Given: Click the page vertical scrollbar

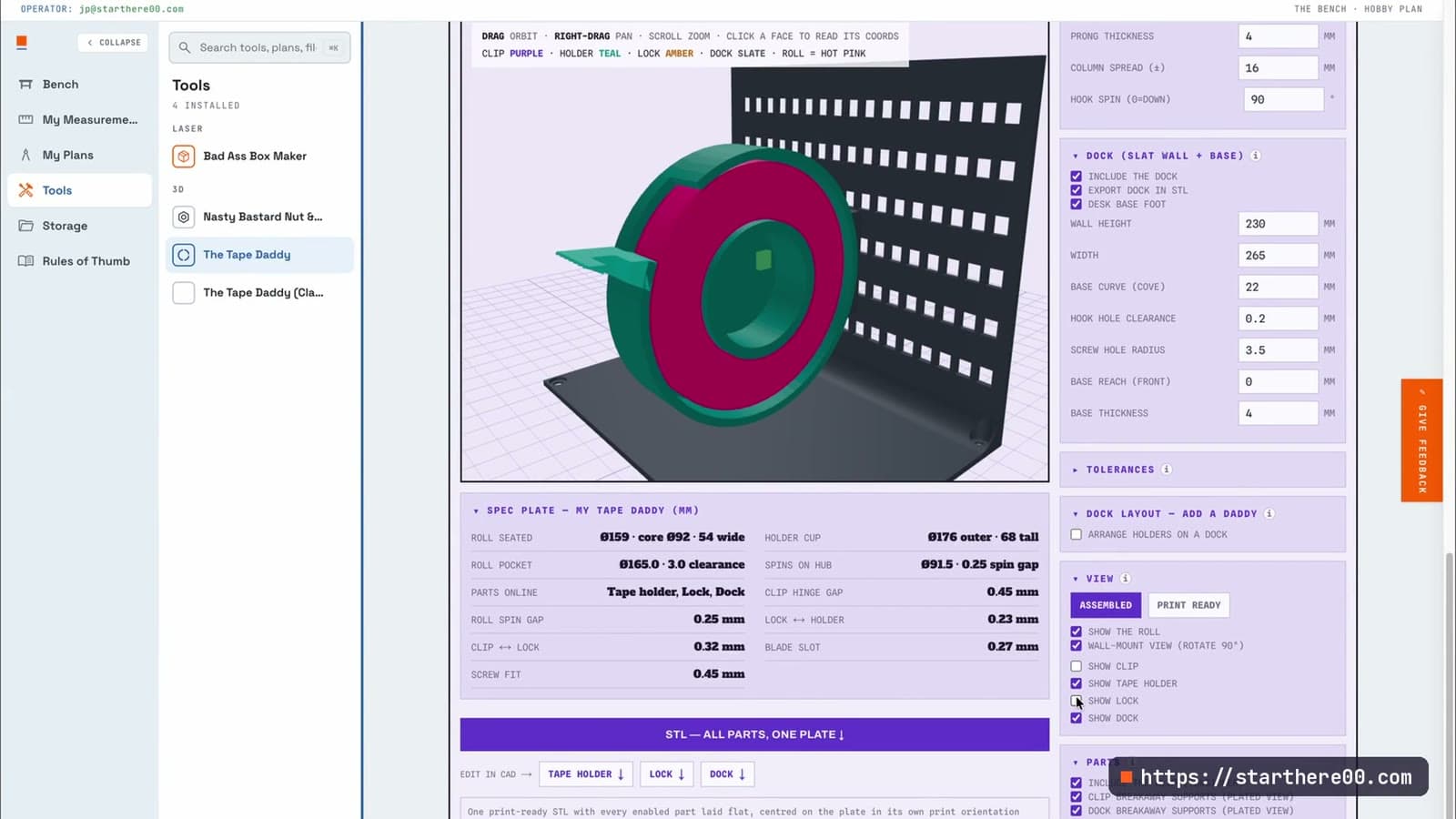Looking at the screenshot, I should [1449, 684].
